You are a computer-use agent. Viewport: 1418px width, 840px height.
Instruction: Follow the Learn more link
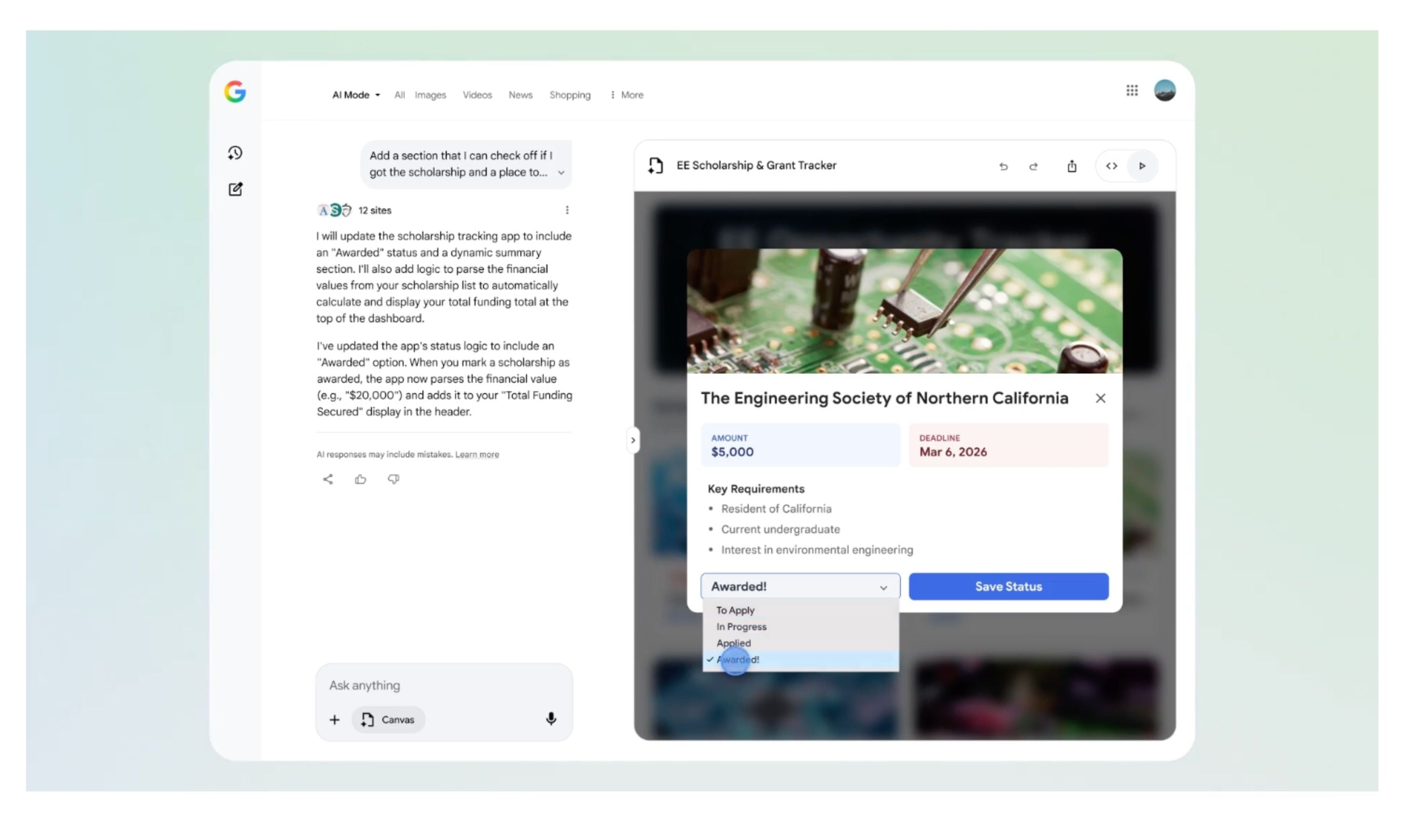(x=477, y=455)
